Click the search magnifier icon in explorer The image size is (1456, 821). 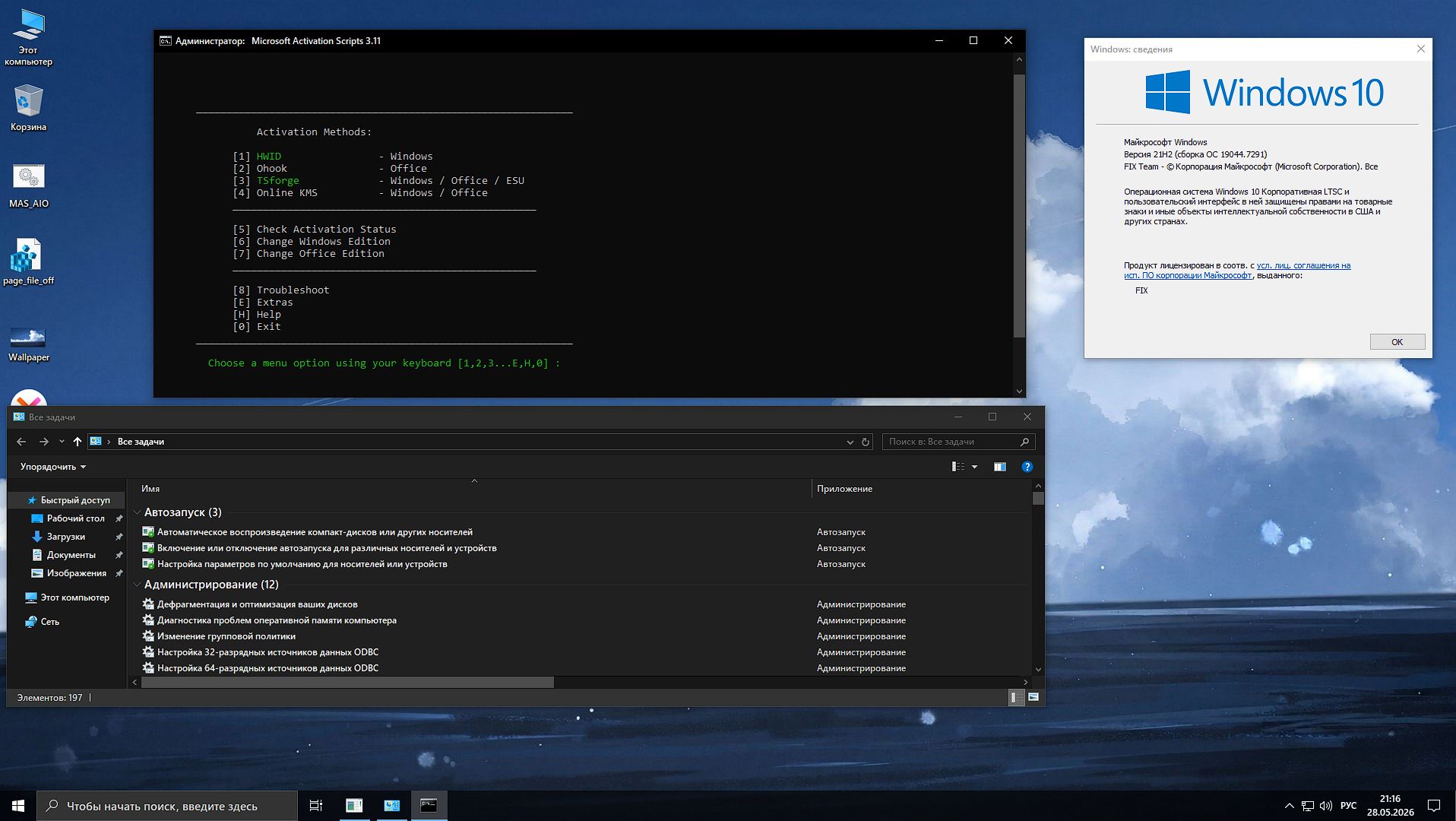[1024, 442]
